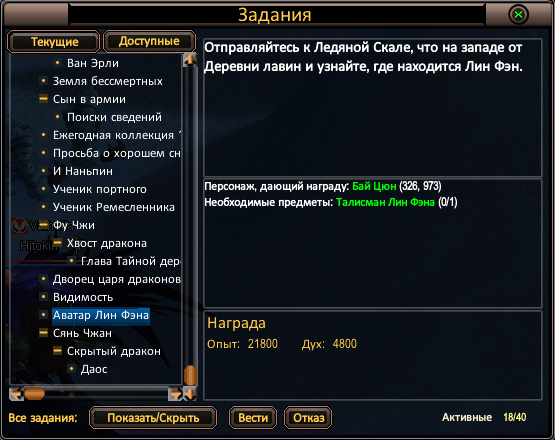Click the Показать/Скрыть button

153,418
